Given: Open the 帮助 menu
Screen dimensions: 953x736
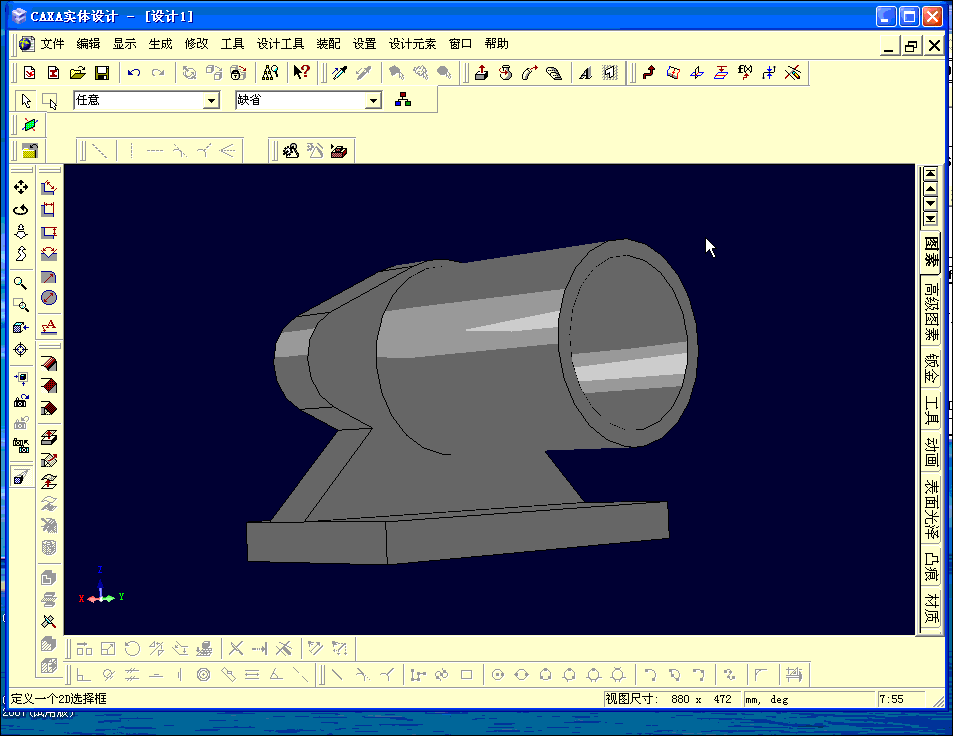Looking at the screenshot, I should (x=497, y=44).
